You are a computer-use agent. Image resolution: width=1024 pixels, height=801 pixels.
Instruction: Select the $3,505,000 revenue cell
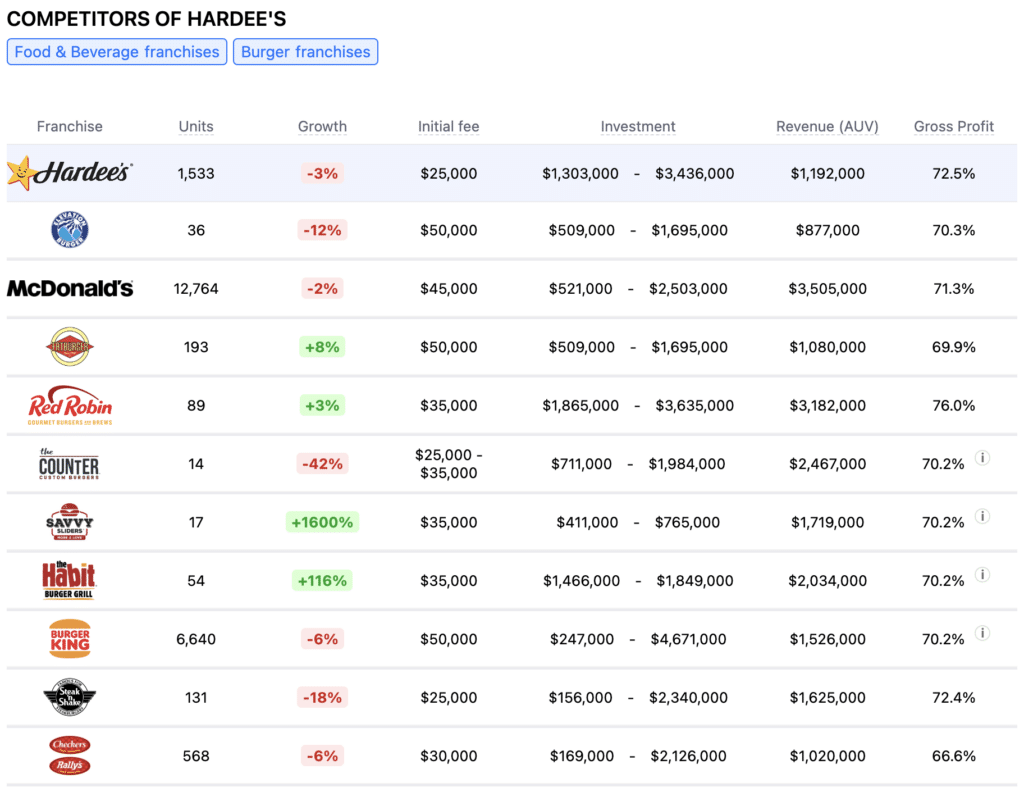[x=827, y=289]
